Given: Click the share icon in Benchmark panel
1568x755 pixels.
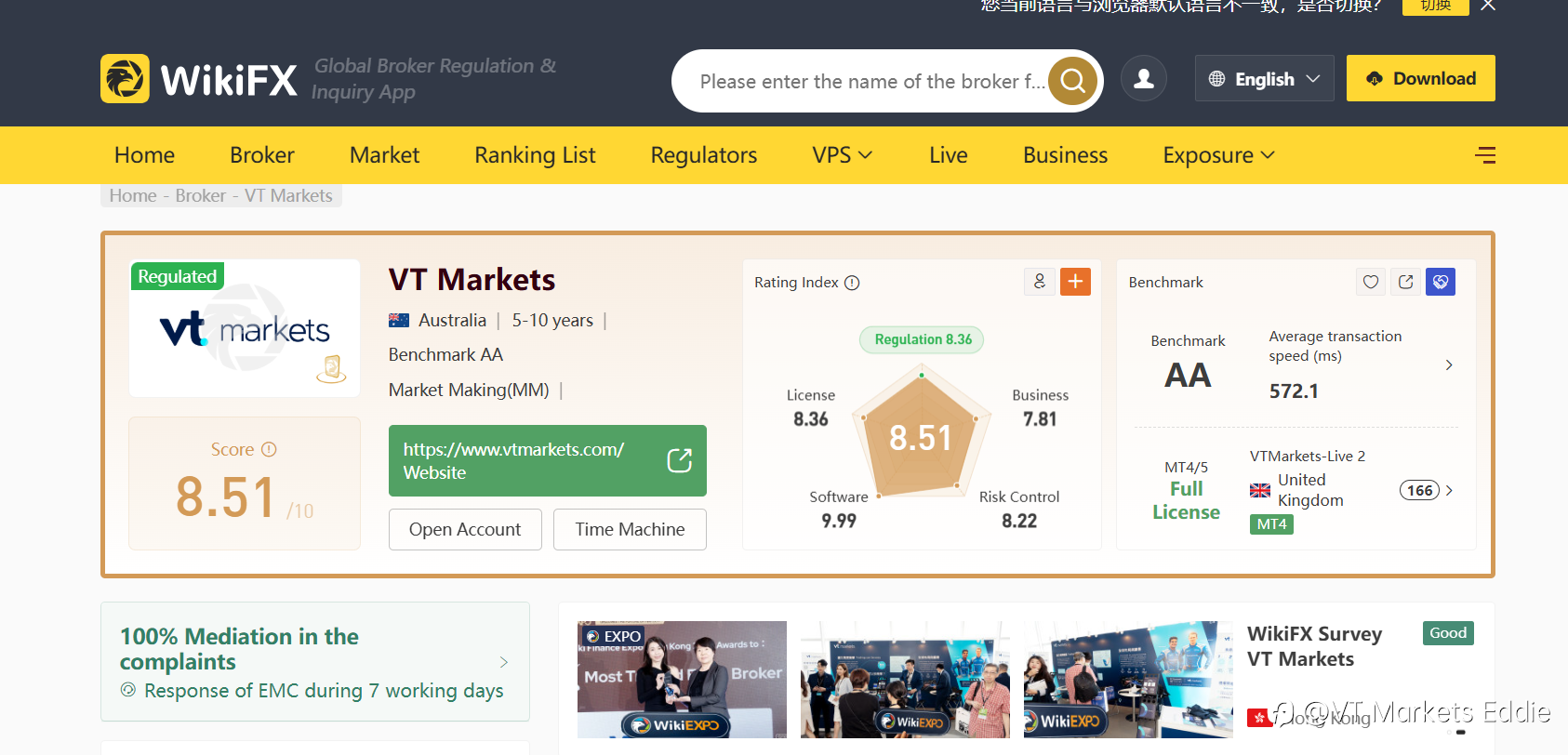Looking at the screenshot, I should coord(1405,282).
